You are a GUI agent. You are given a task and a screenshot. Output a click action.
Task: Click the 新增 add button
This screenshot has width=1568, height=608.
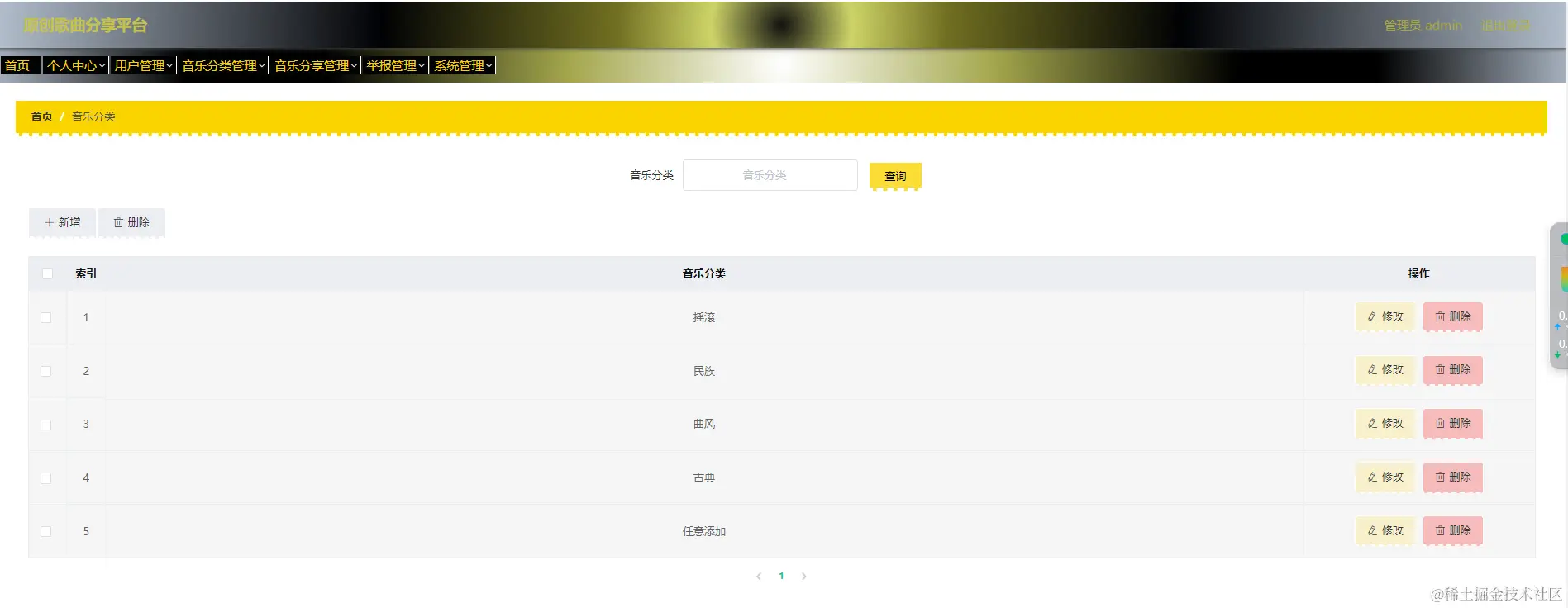click(62, 222)
